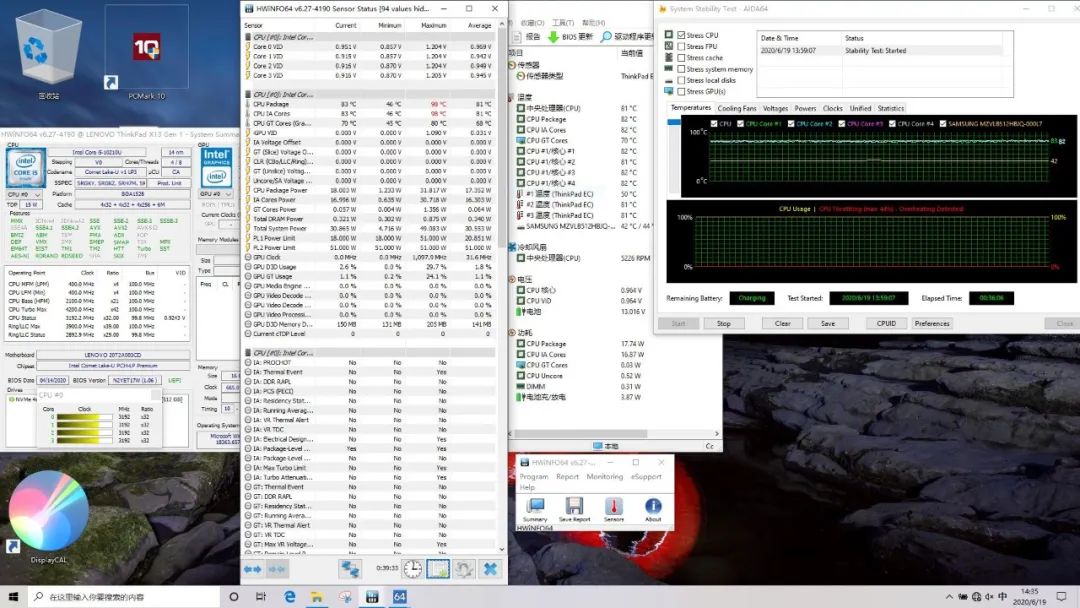This screenshot has height=608, width=1080.
Task: Click the Summary icon in HWiNFO64 main window
Action: click(535, 510)
